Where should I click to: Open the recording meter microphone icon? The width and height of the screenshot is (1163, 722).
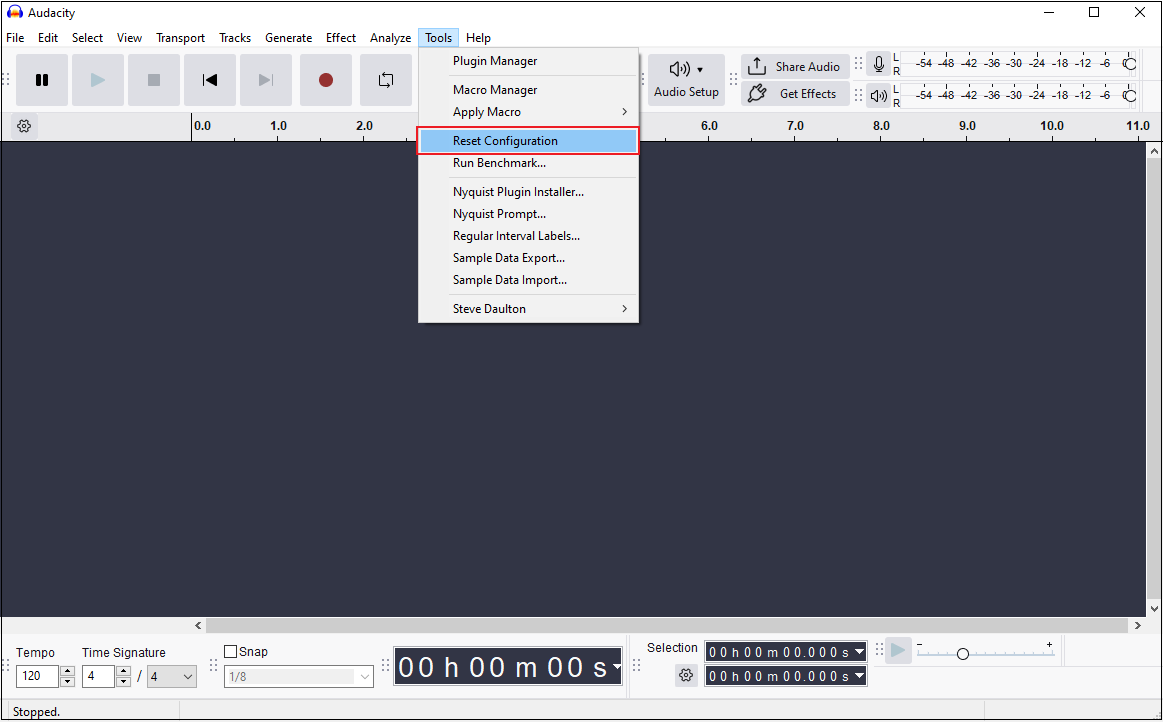coord(878,63)
